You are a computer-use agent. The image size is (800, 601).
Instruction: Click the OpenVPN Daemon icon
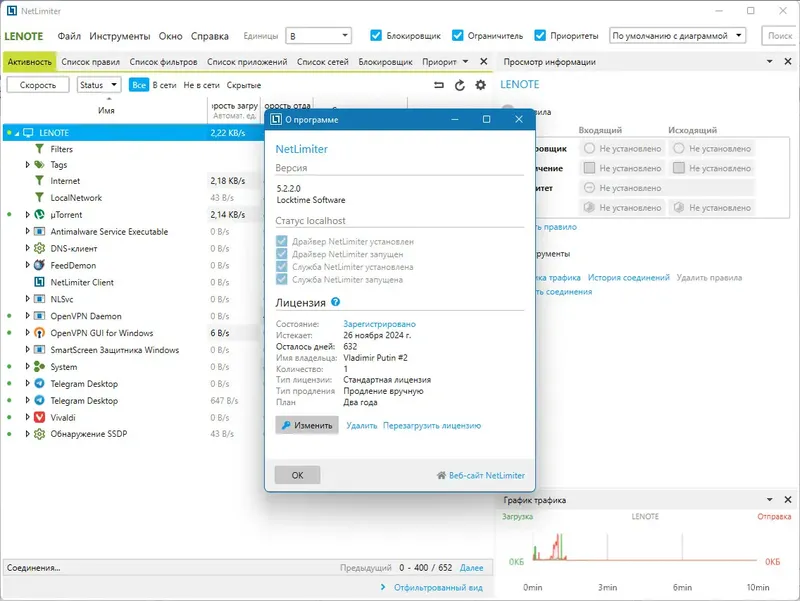(39, 316)
